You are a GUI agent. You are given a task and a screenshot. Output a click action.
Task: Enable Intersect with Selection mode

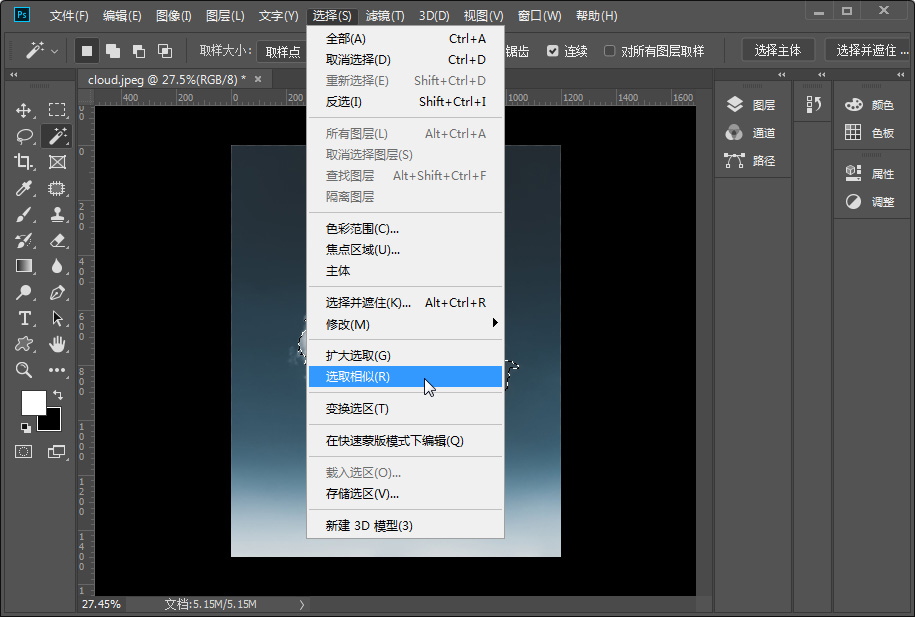point(165,51)
